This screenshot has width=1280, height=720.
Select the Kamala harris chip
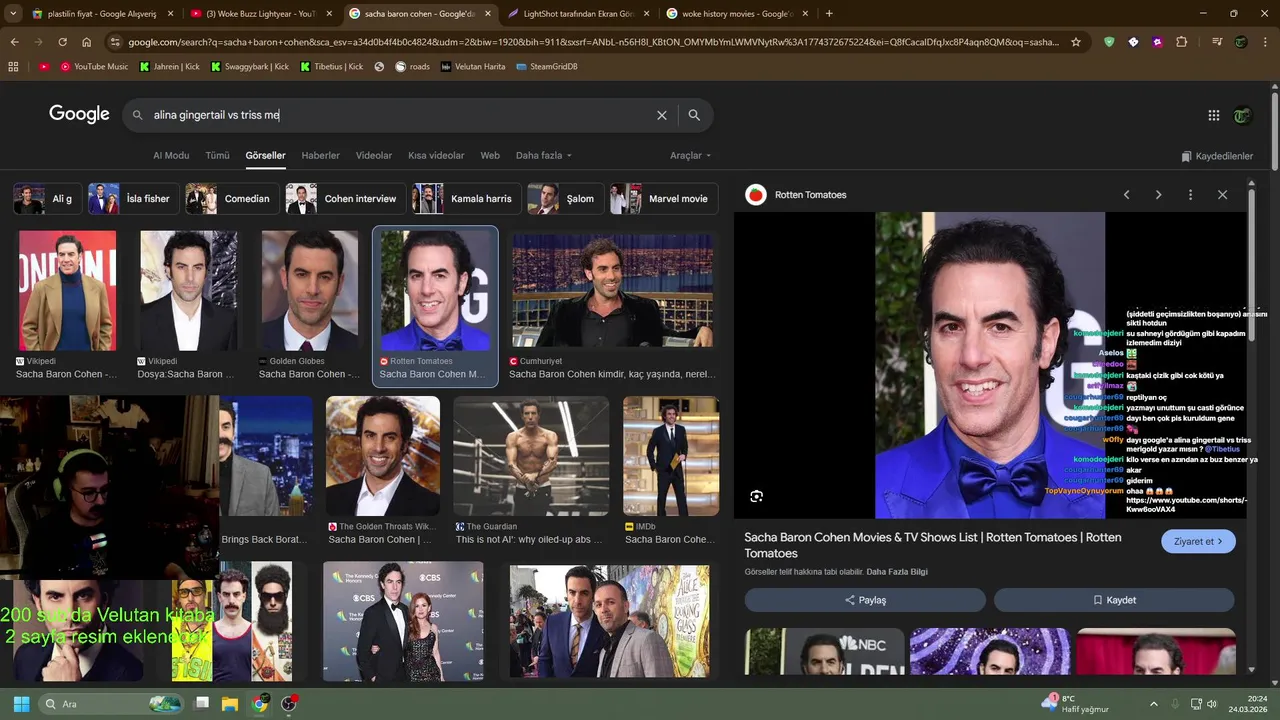pyautogui.click(x=467, y=199)
